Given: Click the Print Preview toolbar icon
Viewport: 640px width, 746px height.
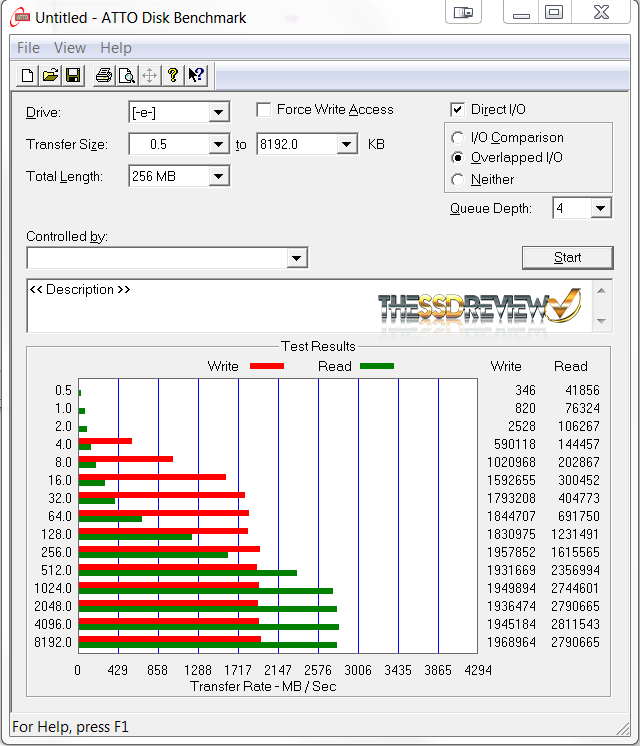Looking at the screenshot, I should coord(126,75).
